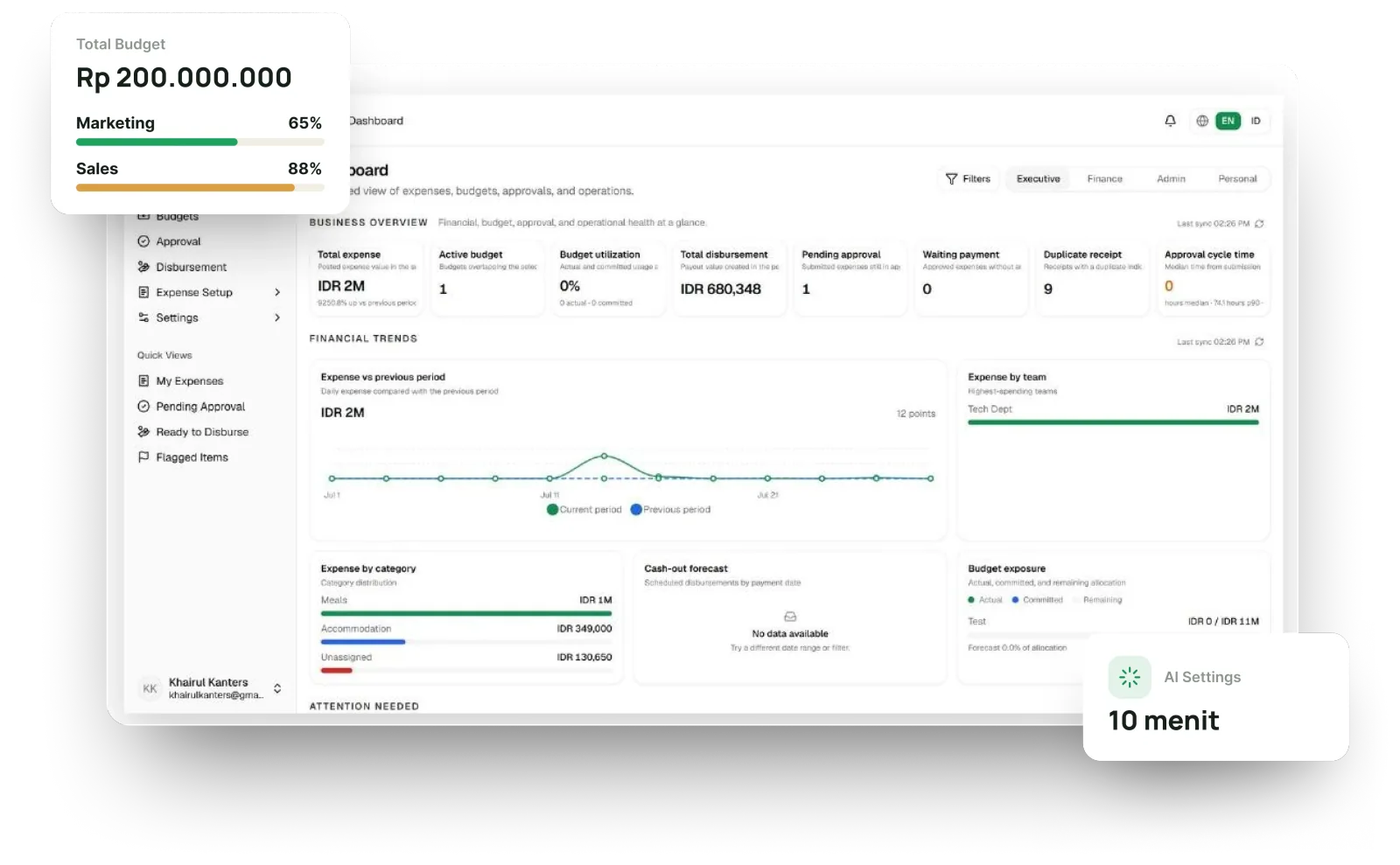Toggle Actual legend in Budget exposure
This screenshot has height=865, width=1400.
coord(985,600)
